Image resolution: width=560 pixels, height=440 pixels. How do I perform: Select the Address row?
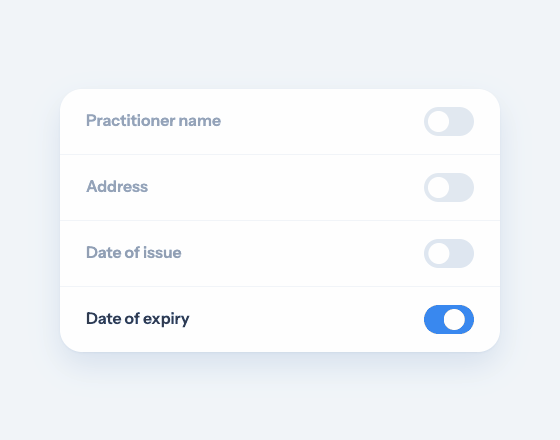pyautogui.click(x=280, y=188)
